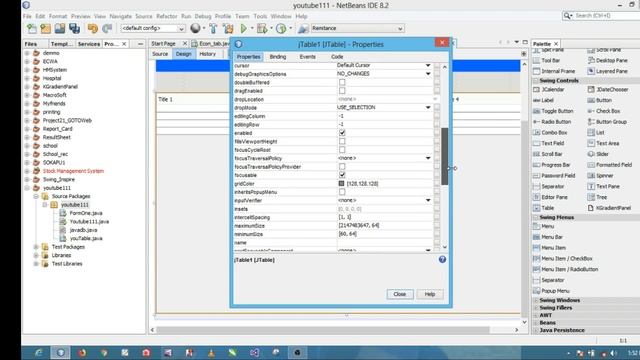This screenshot has height=360, width=640.
Task: Select youTable.java in project tree
Action: pyautogui.click(x=86, y=238)
